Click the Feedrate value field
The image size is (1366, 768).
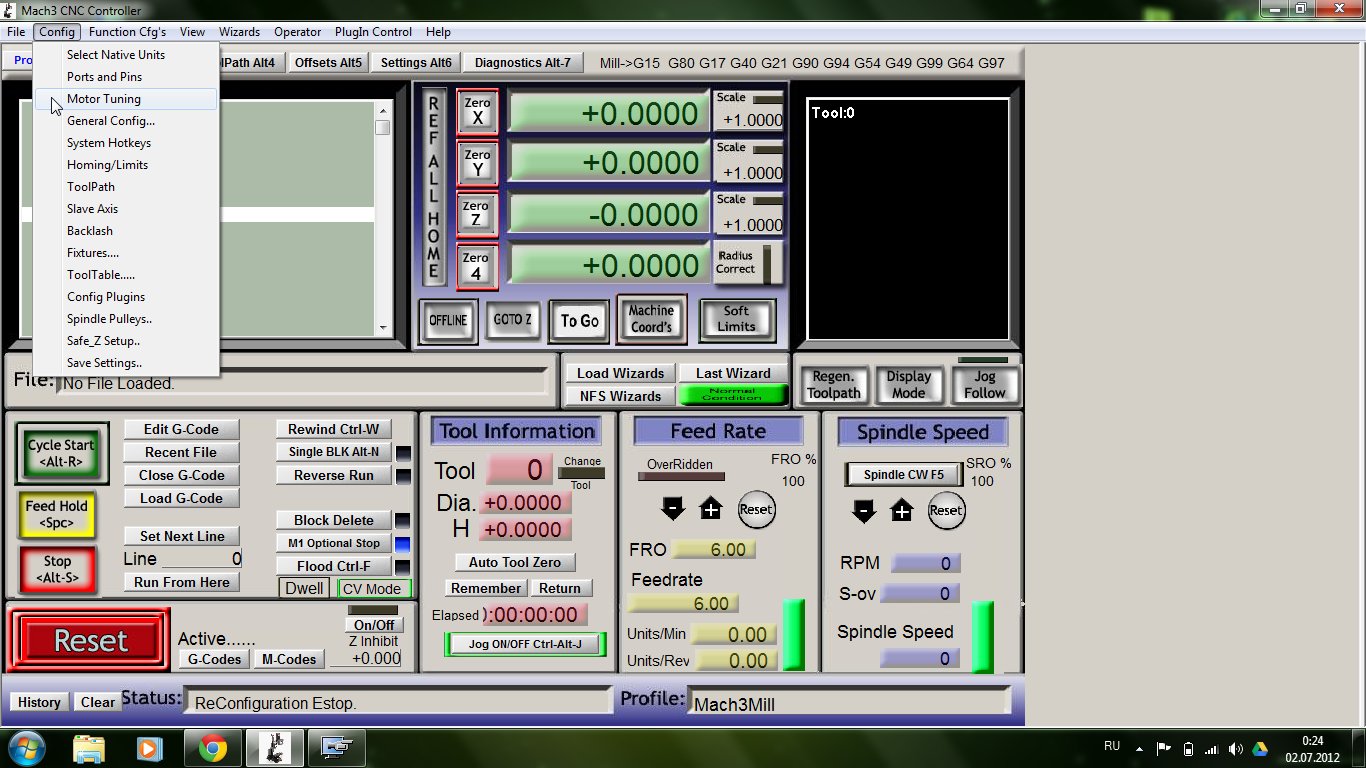(684, 604)
